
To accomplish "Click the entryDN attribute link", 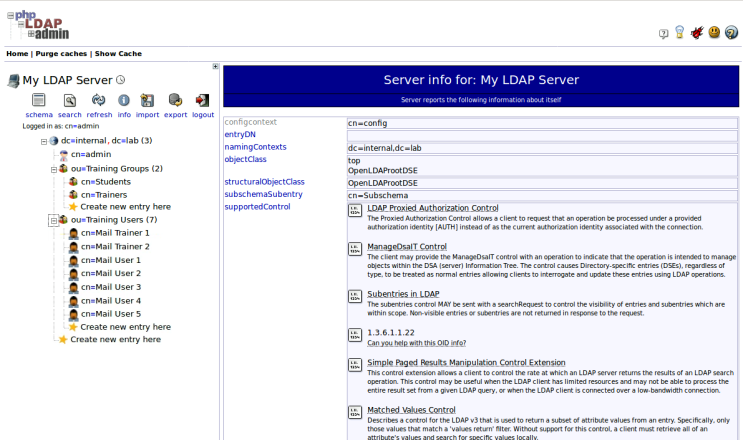I will click(240, 135).
